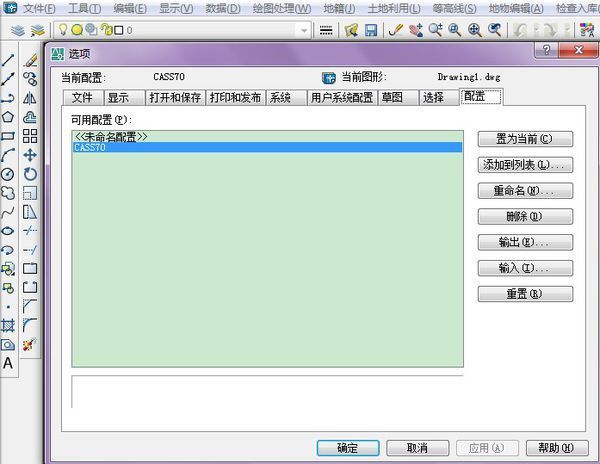600x464 pixels.
Task: Select the Erase modify tool
Action: (30, 60)
